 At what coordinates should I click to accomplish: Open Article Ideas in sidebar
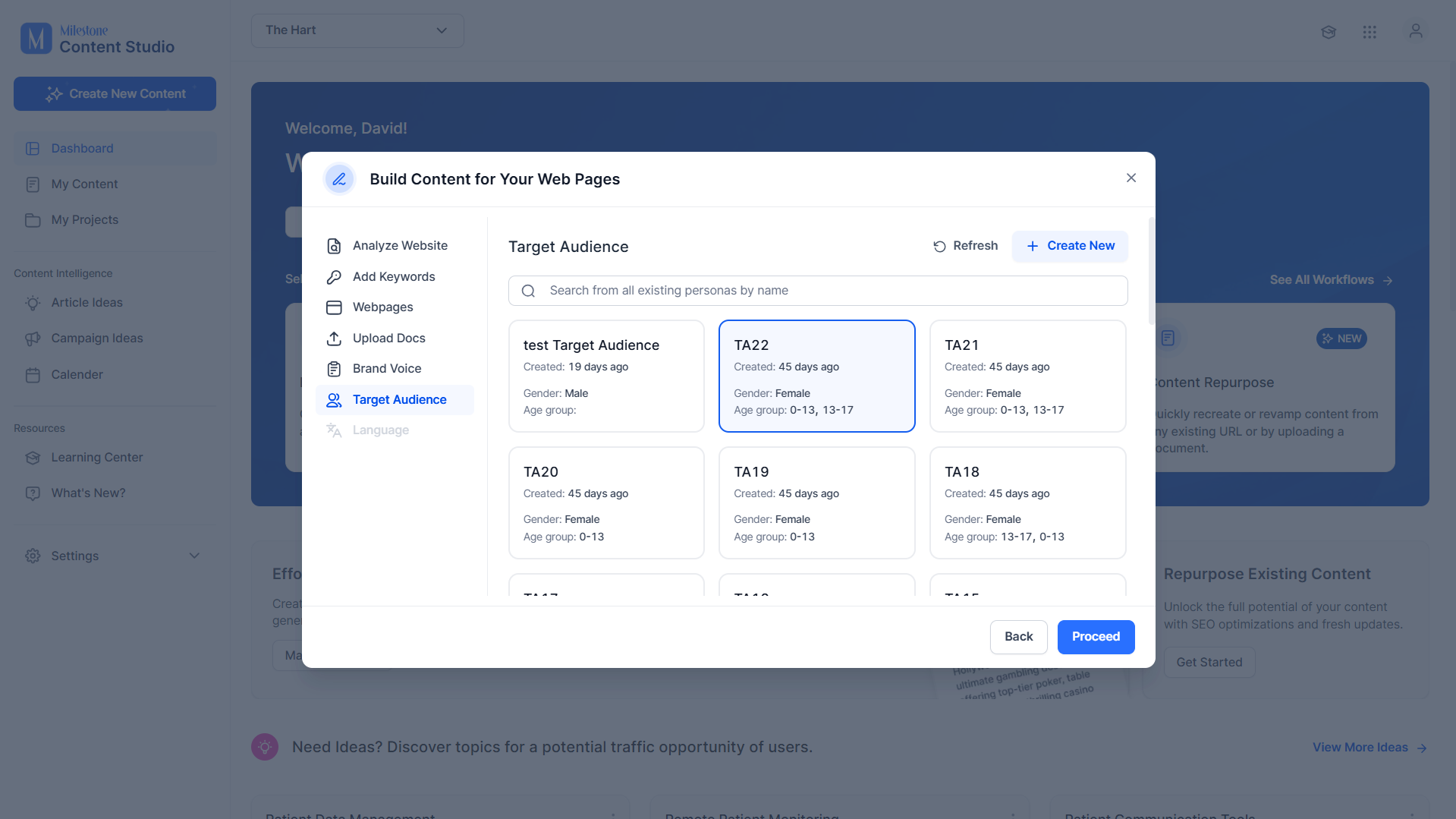(115, 303)
